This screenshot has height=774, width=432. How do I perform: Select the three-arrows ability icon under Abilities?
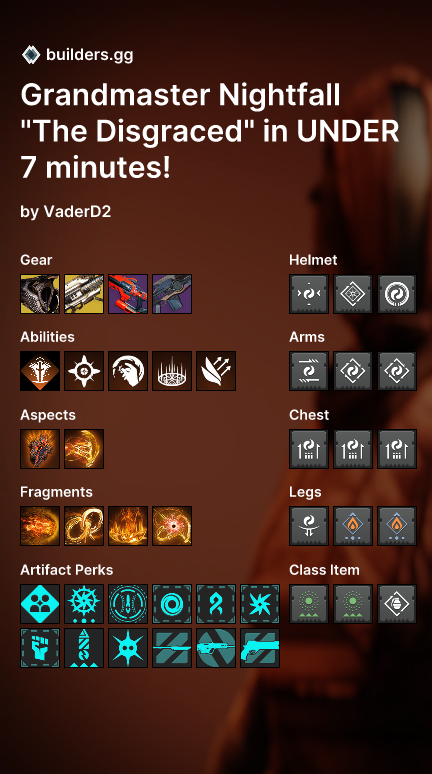[216, 371]
